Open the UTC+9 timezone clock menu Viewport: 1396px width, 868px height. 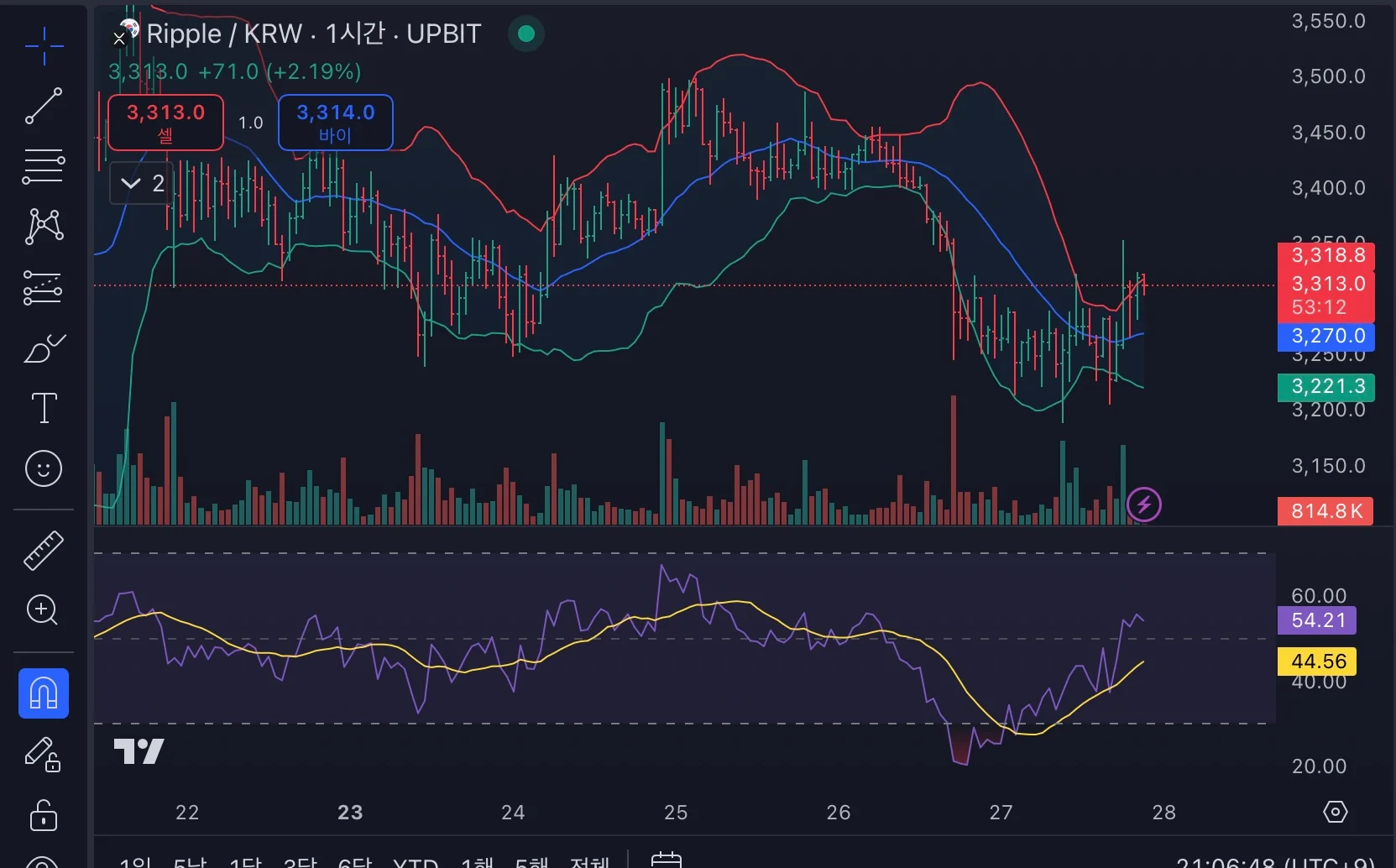pos(1275,862)
